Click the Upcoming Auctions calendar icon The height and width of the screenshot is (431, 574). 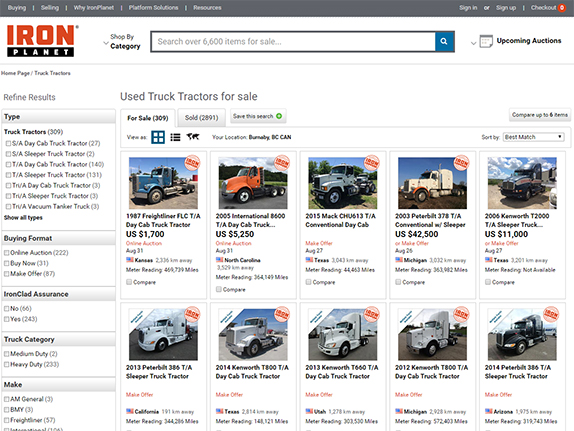pyautogui.click(x=486, y=41)
